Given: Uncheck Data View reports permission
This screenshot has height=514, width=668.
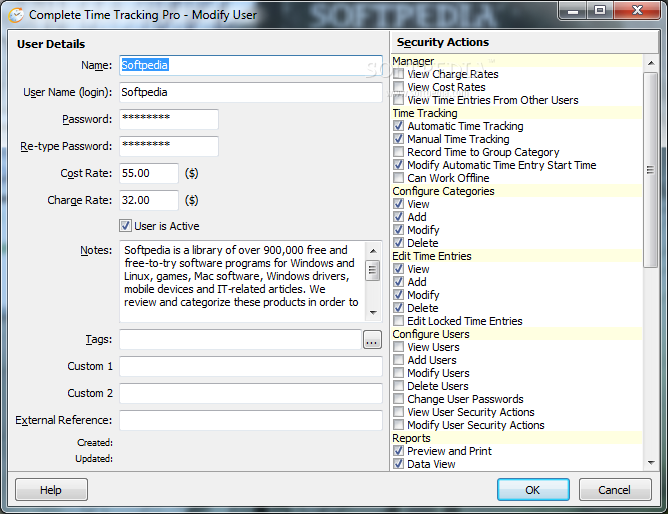Looking at the screenshot, I should tap(398, 464).
